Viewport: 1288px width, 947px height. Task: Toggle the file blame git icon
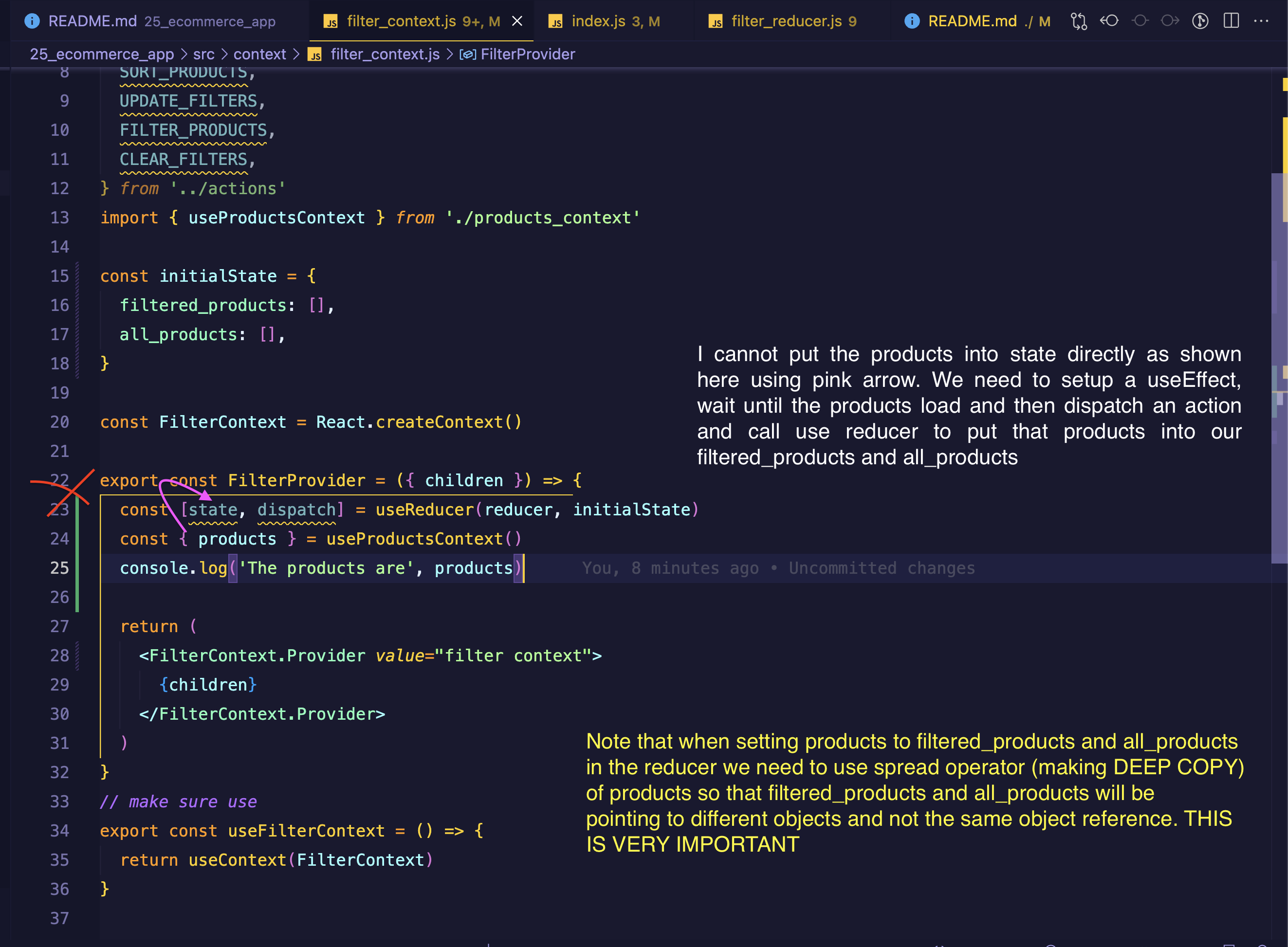(x=1200, y=21)
